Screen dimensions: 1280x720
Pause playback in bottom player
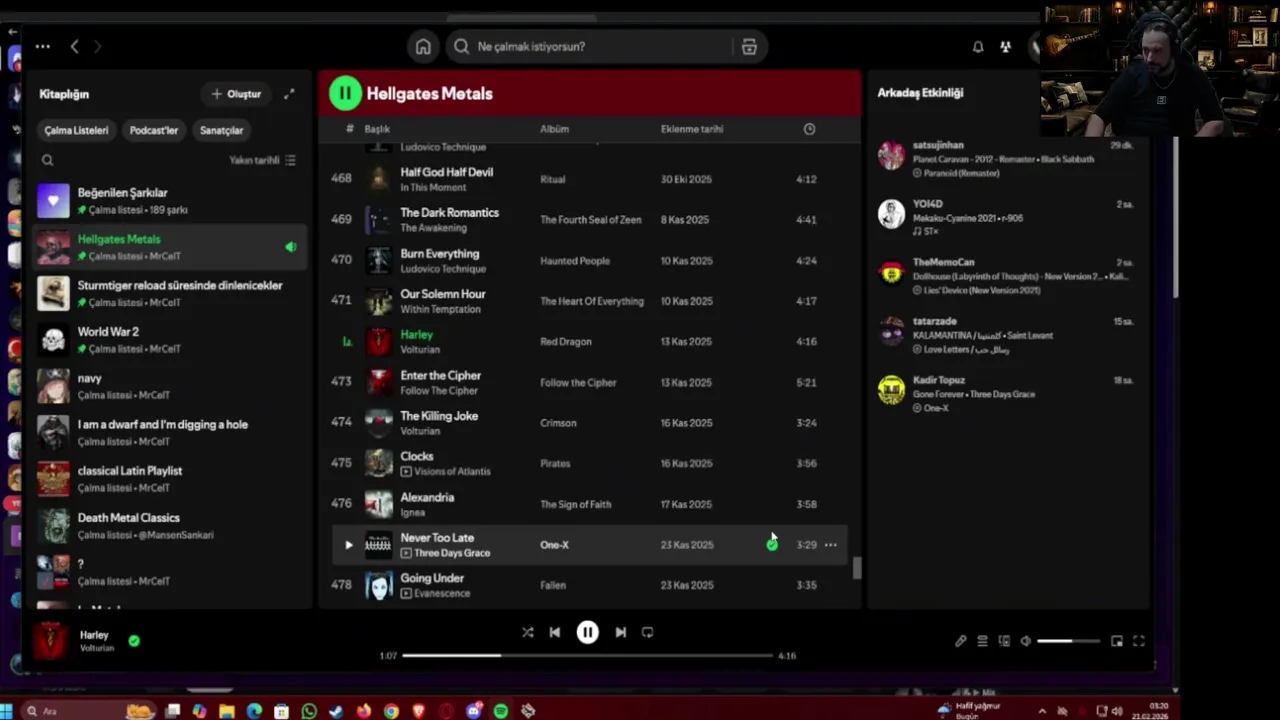click(588, 632)
